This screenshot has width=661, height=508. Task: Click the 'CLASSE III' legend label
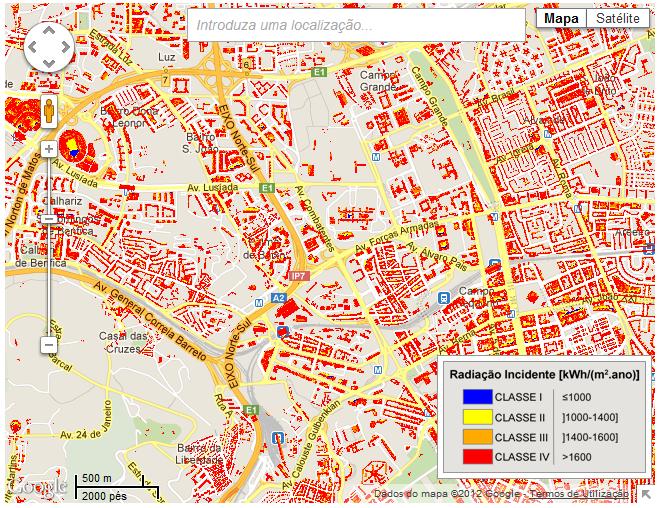[x=521, y=438]
